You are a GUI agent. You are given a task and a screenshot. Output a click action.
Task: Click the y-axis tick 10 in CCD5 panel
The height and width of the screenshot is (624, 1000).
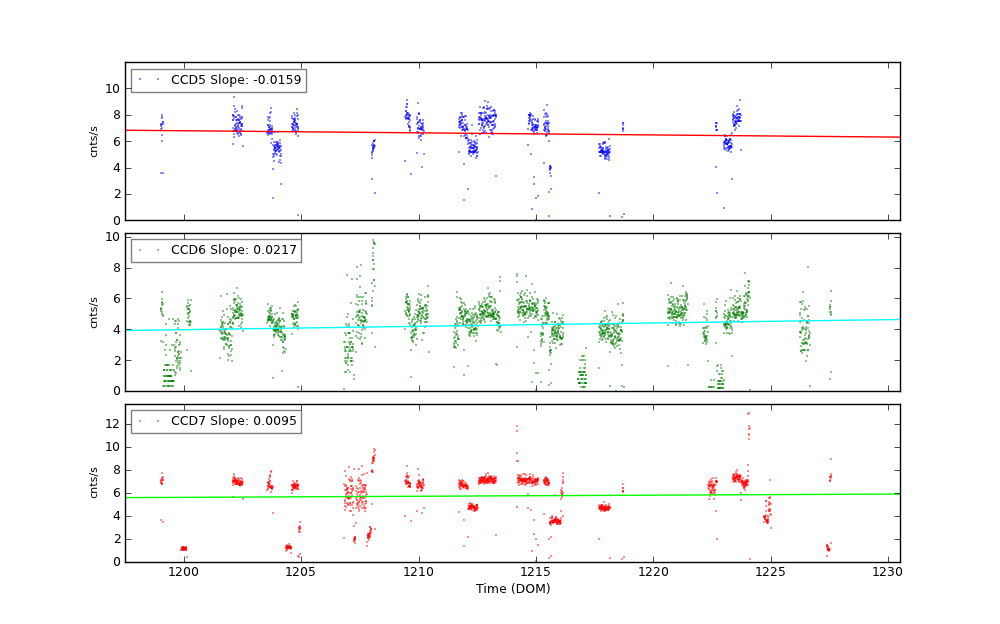point(113,89)
